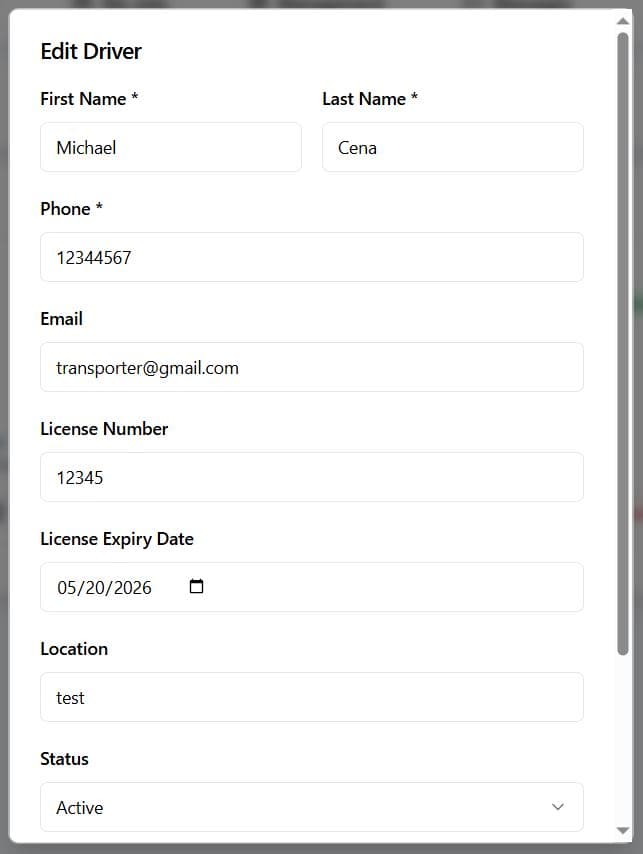Click the Email label
Image resolution: width=643 pixels, height=854 pixels.
[x=62, y=319]
